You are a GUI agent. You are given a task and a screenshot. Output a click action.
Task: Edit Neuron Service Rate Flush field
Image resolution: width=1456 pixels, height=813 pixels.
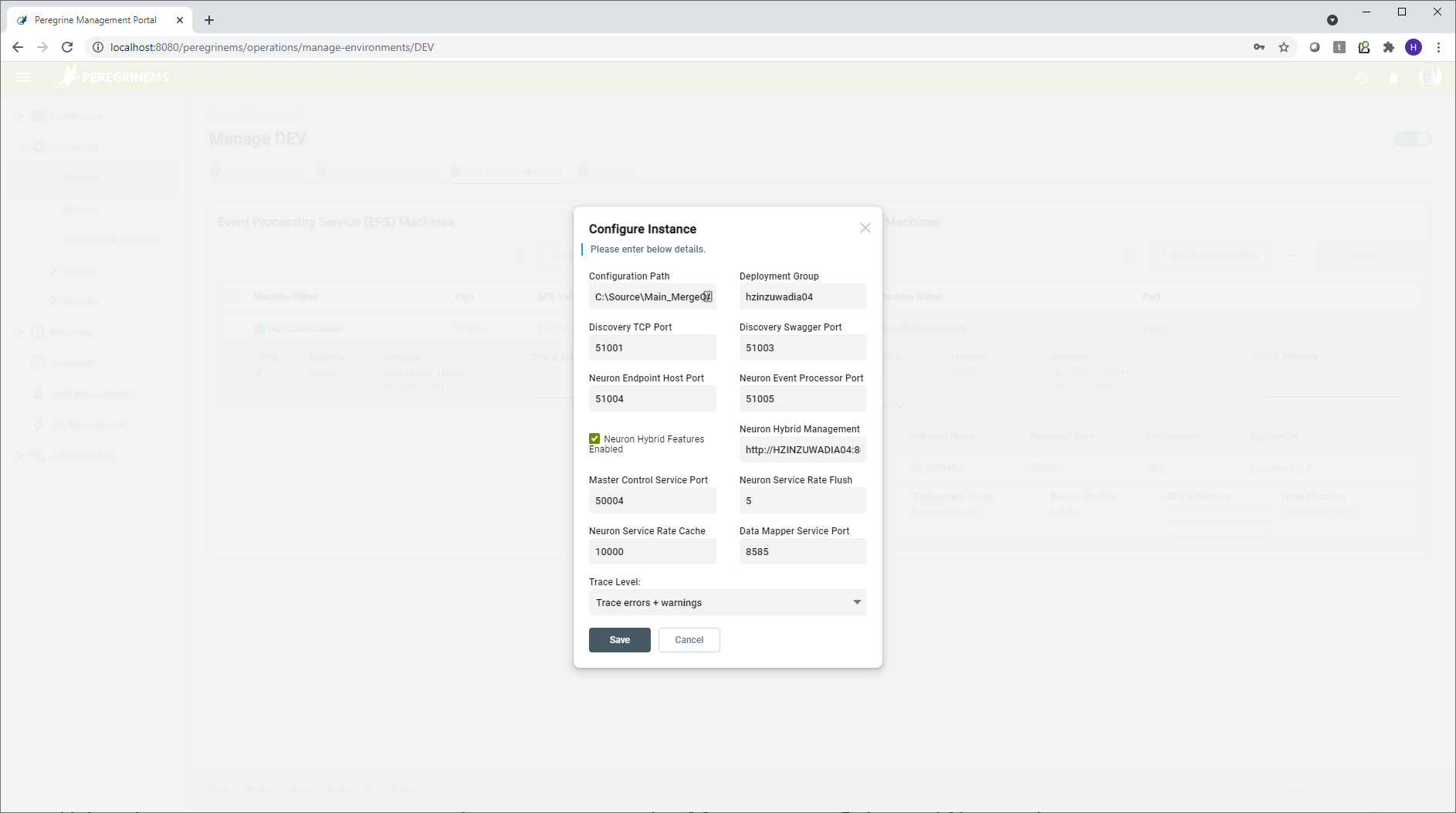803,500
